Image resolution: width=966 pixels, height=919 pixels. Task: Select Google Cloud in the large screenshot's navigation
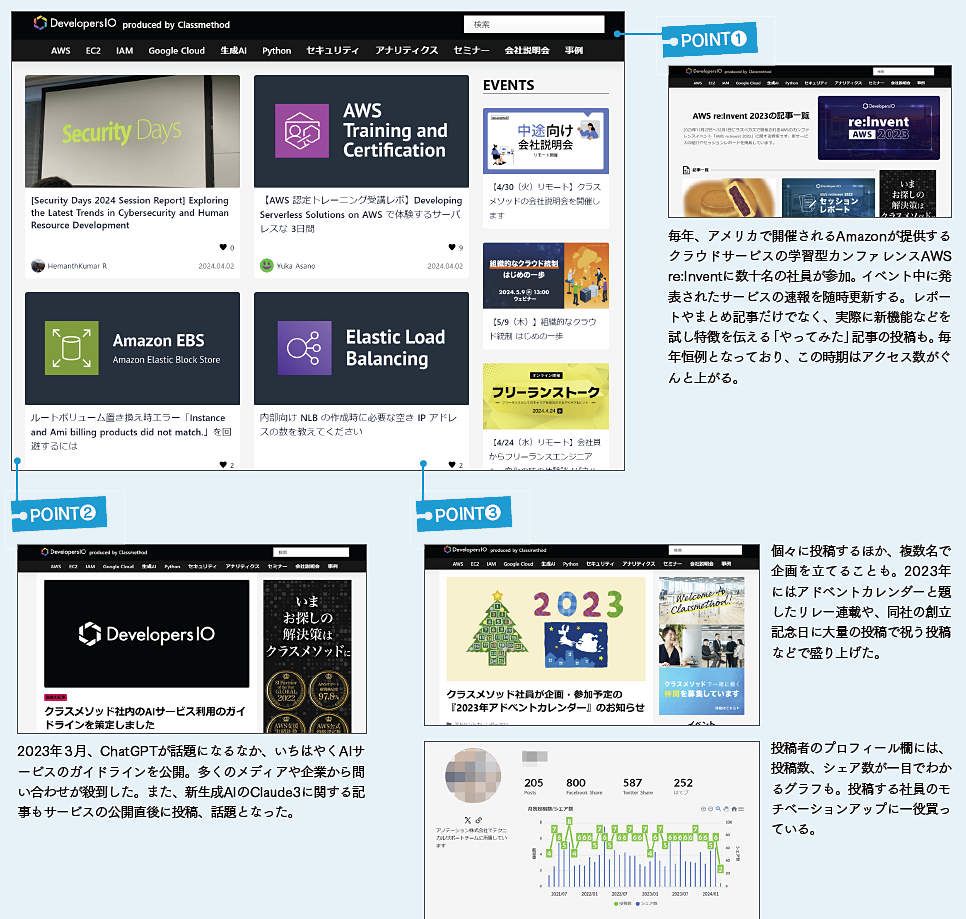pos(176,51)
